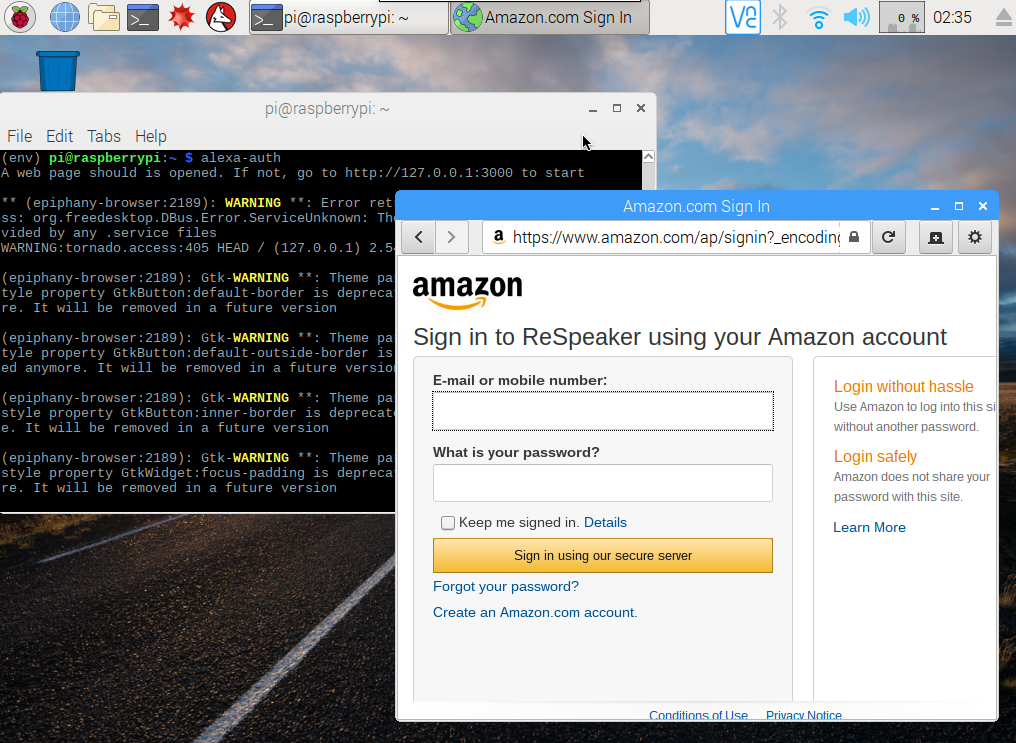This screenshot has width=1016, height=743.
Task: Launch the web browser globe icon
Action: tap(65, 17)
